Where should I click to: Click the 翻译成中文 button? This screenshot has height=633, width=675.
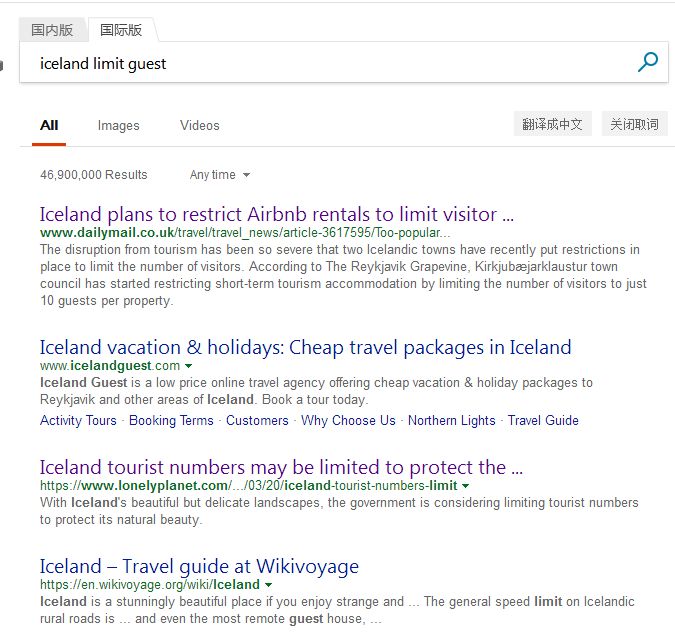pyautogui.click(x=552, y=124)
